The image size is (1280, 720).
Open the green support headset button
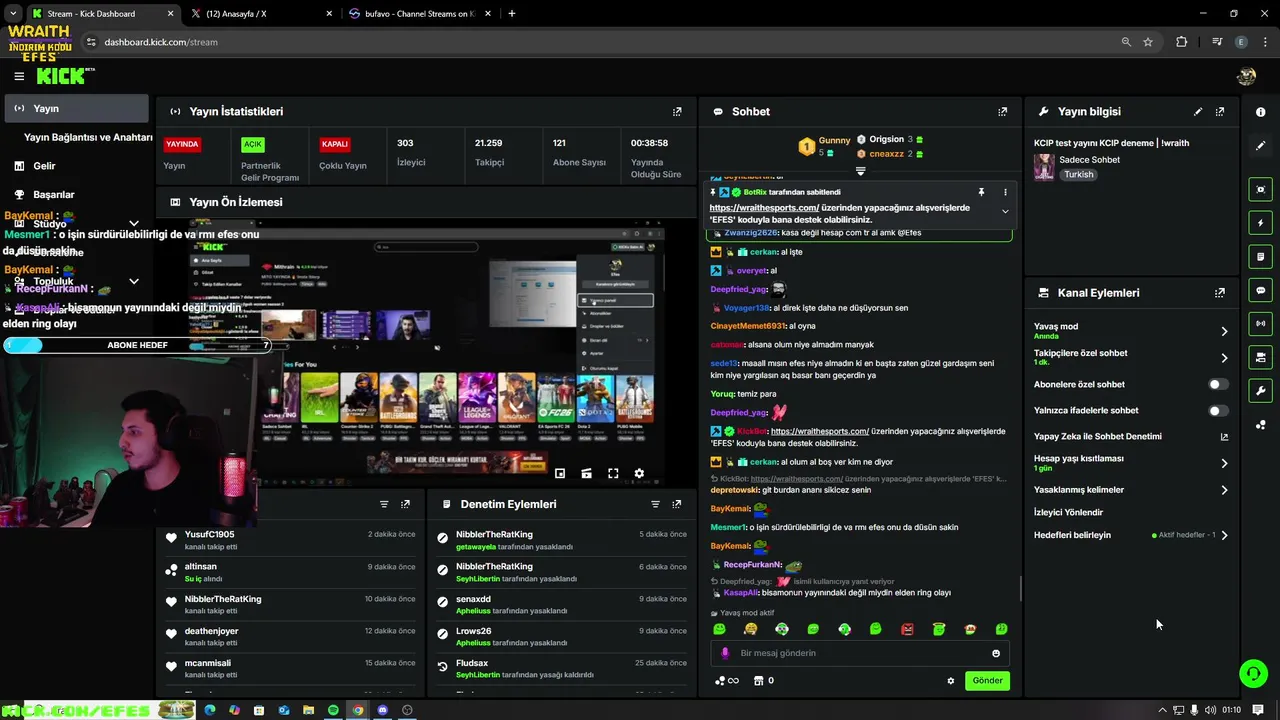click(x=1253, y=673)
